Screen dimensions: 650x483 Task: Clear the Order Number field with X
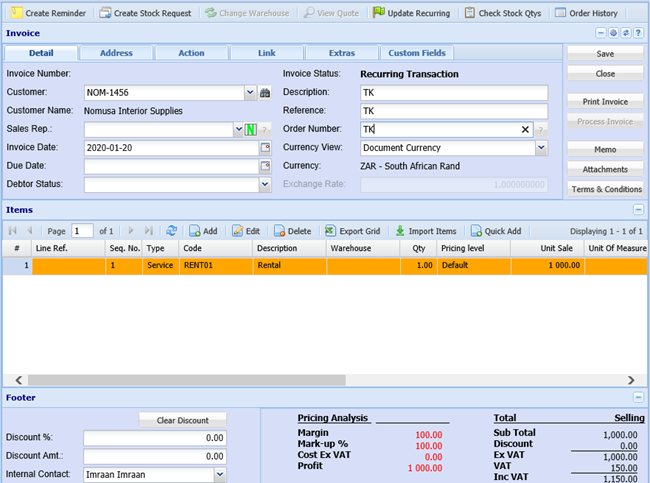click(526, 130)
